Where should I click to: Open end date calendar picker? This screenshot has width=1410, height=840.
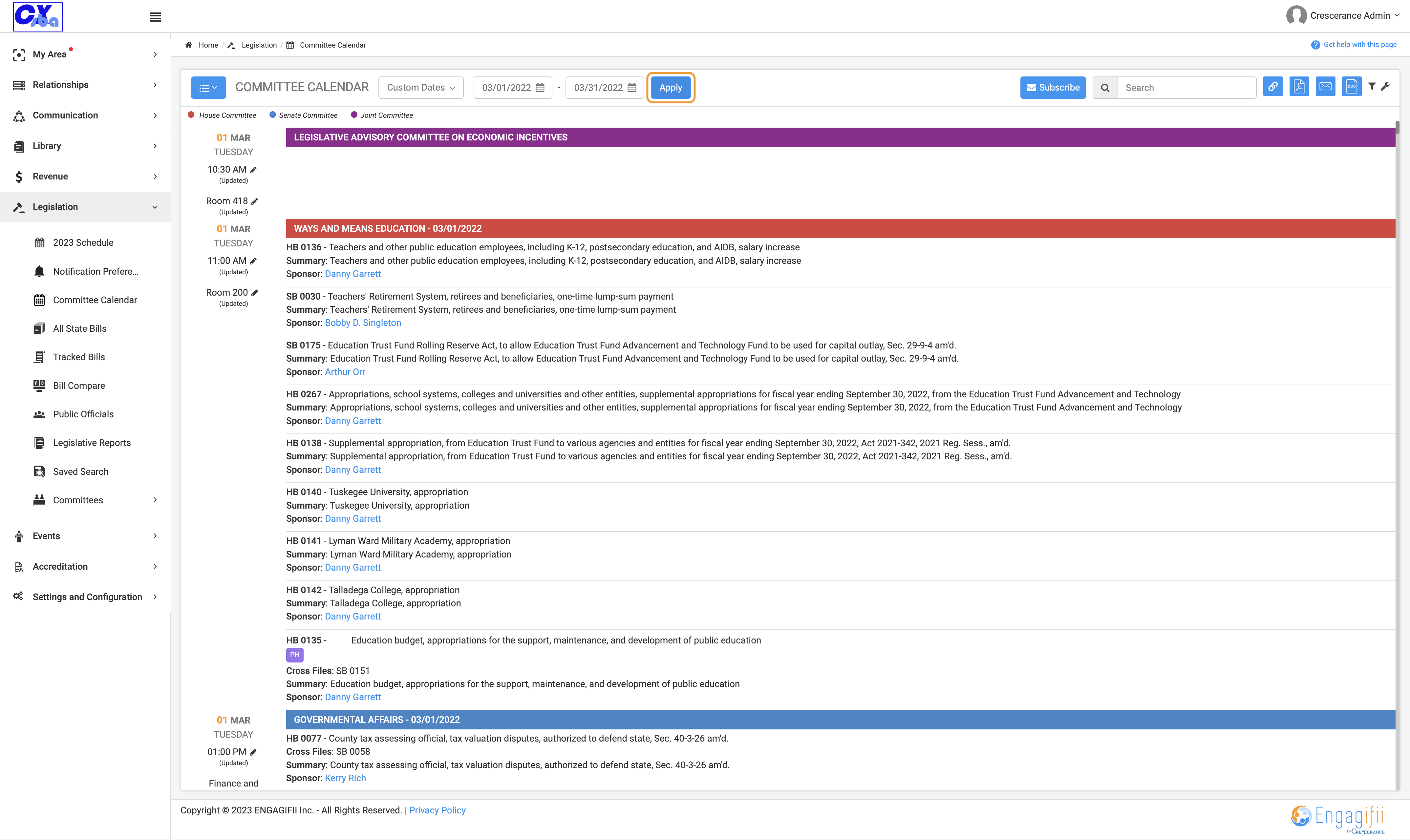click(x=632, y=88)
